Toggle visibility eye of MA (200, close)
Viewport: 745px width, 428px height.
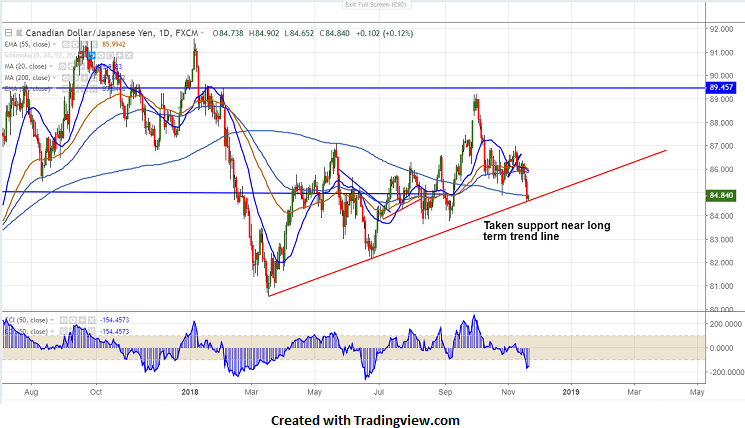pos(66,78)
